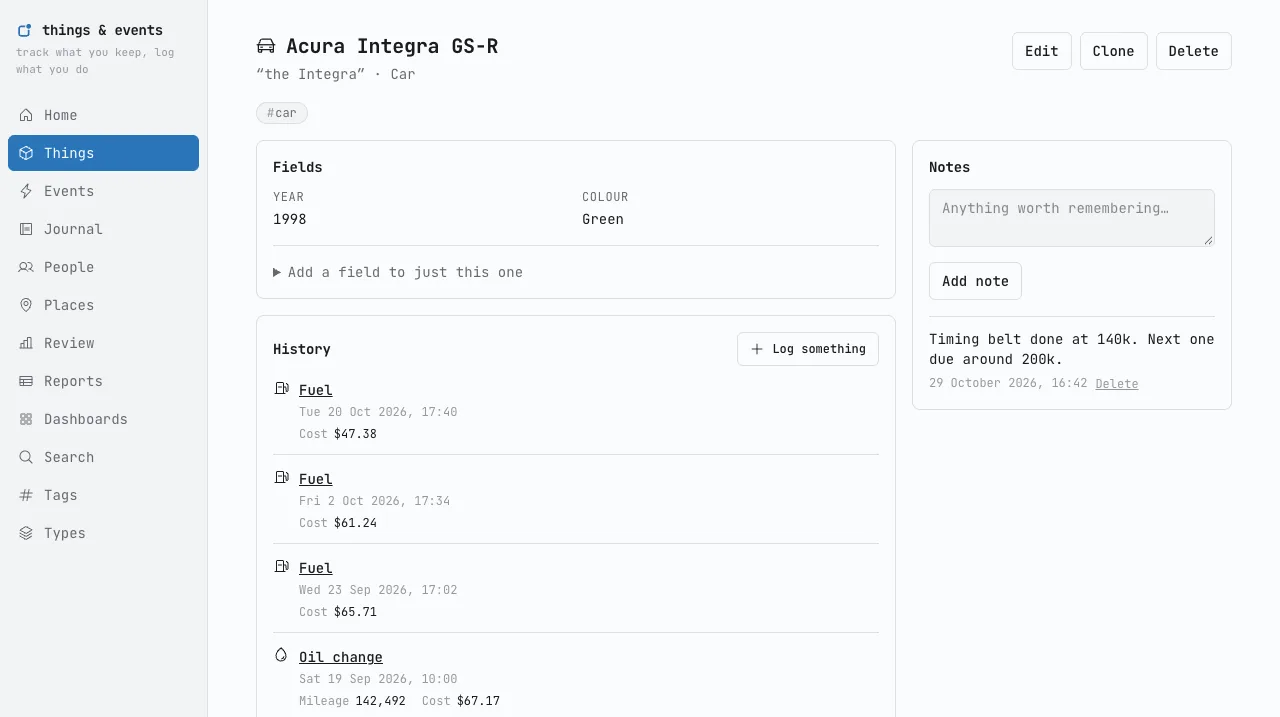The width and height of the screenshot is (1280, 717).
Task: Click the fuel pump icon for 2 Oct entry
Action: pos(281,478)
